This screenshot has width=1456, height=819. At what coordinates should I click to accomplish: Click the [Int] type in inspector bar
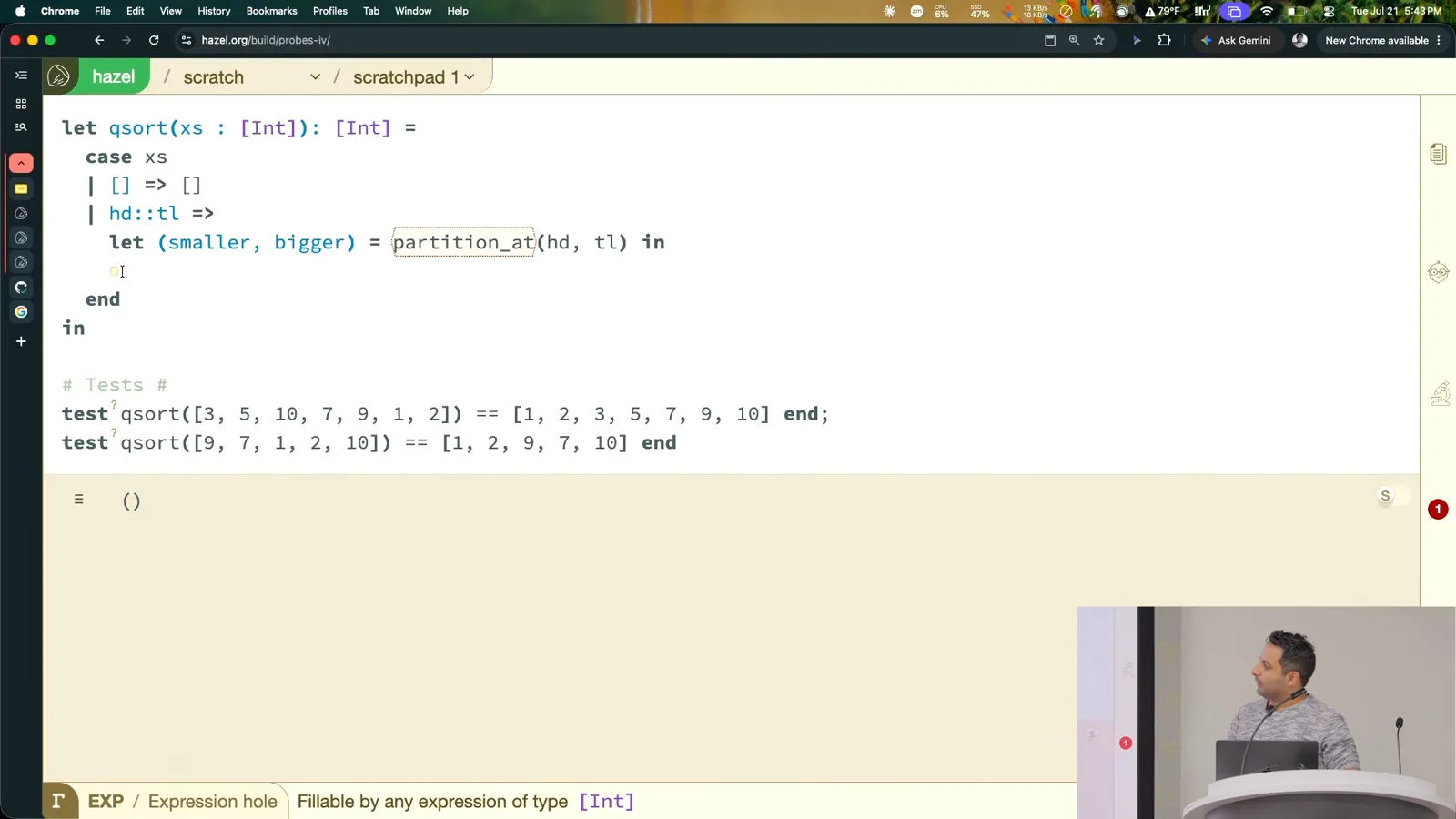point(607,802)
